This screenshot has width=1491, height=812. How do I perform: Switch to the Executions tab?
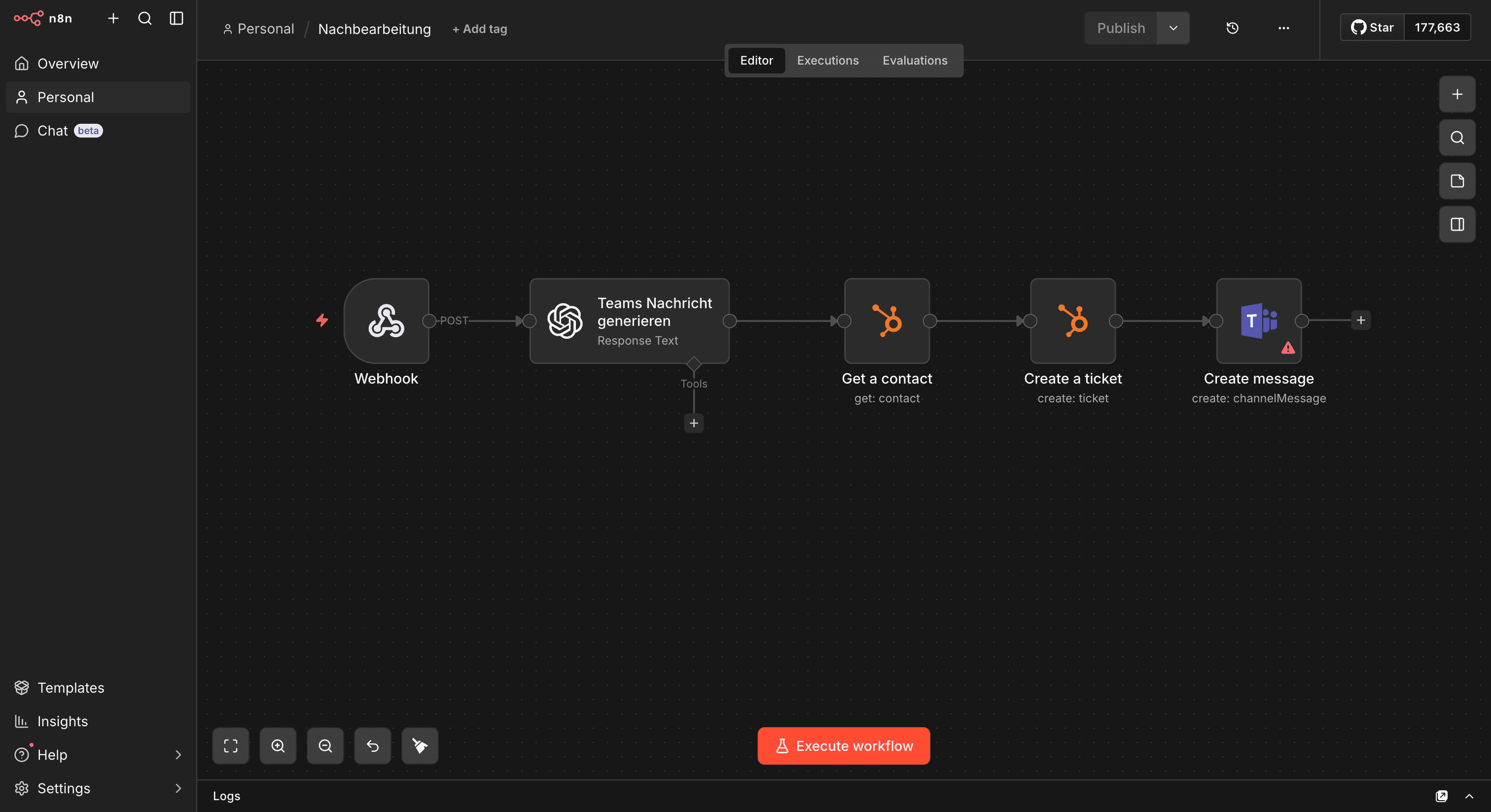827,60
